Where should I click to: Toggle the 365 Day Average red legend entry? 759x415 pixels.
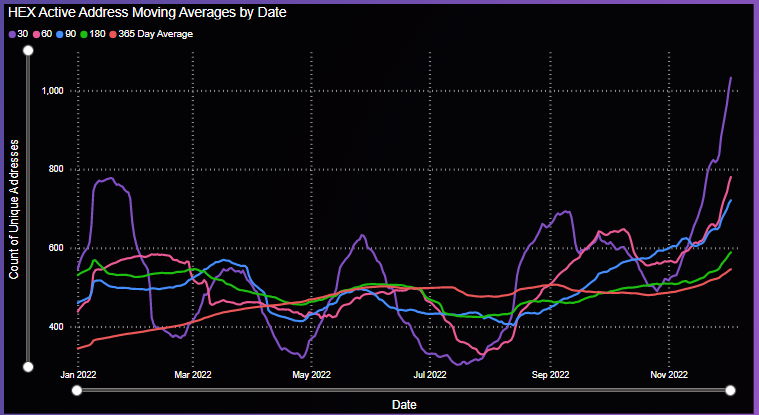tap(151, 34)
